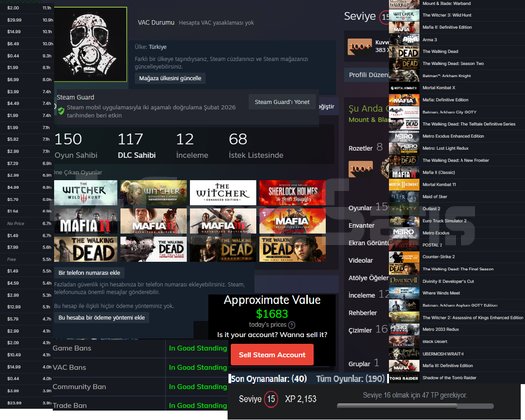
Task: Click Mount & Blade: Warband in game list
Action: tap(446, 3)
